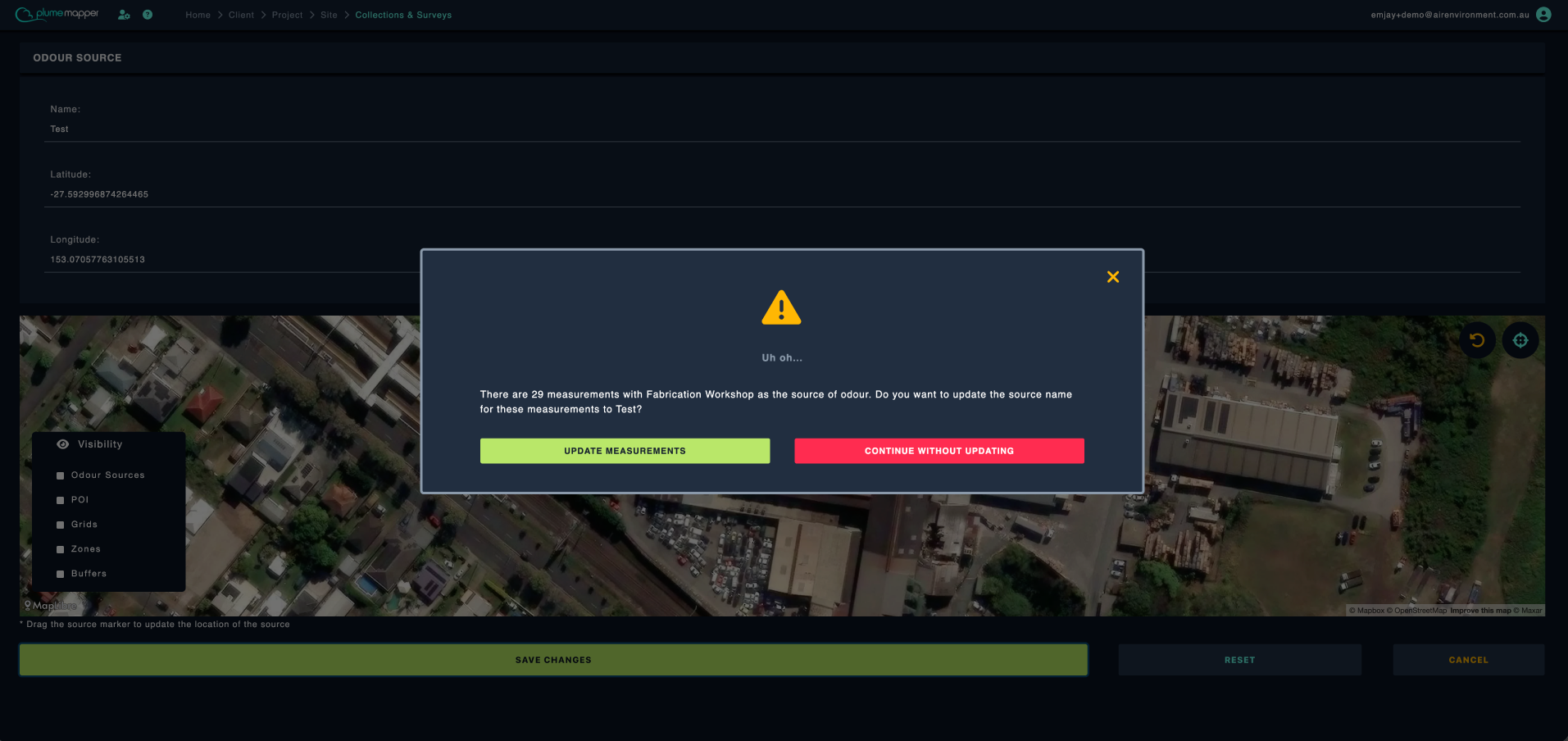Open Collections & Surveys breadcrumb
This screenshot has height=741, width=1568.
click(x=403, y=15)
